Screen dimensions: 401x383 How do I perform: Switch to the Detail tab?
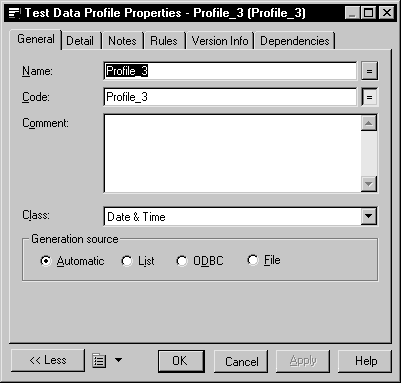pyautogui.click(x=80, y=41)
